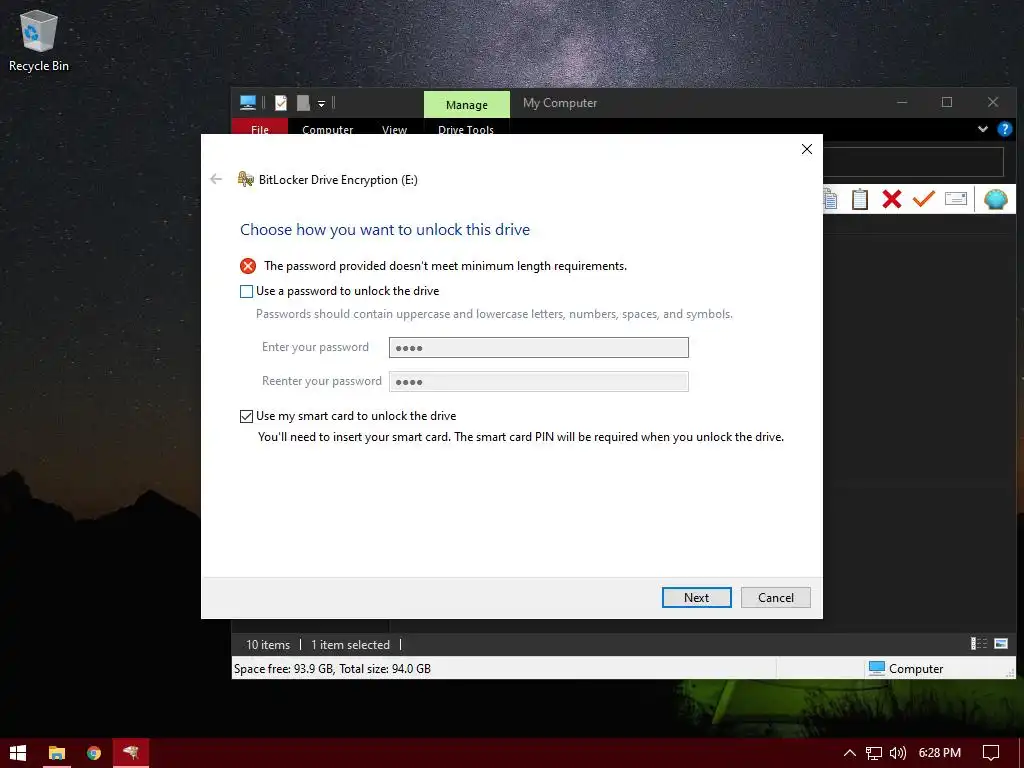1024x768 pixels.
Task: Click the BitLocker key-and-lock title icon
Action: coord(246,179)
